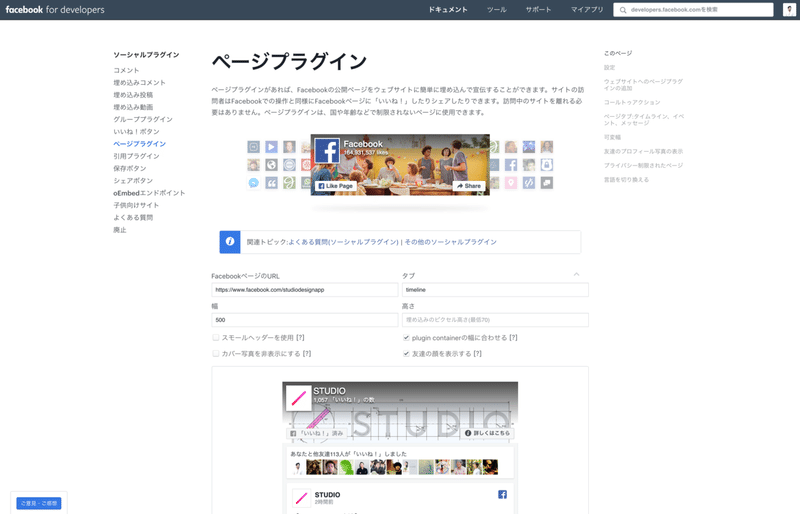
Task: Click the ご意見・ご感想 feedback button
Action: point(39,503)
